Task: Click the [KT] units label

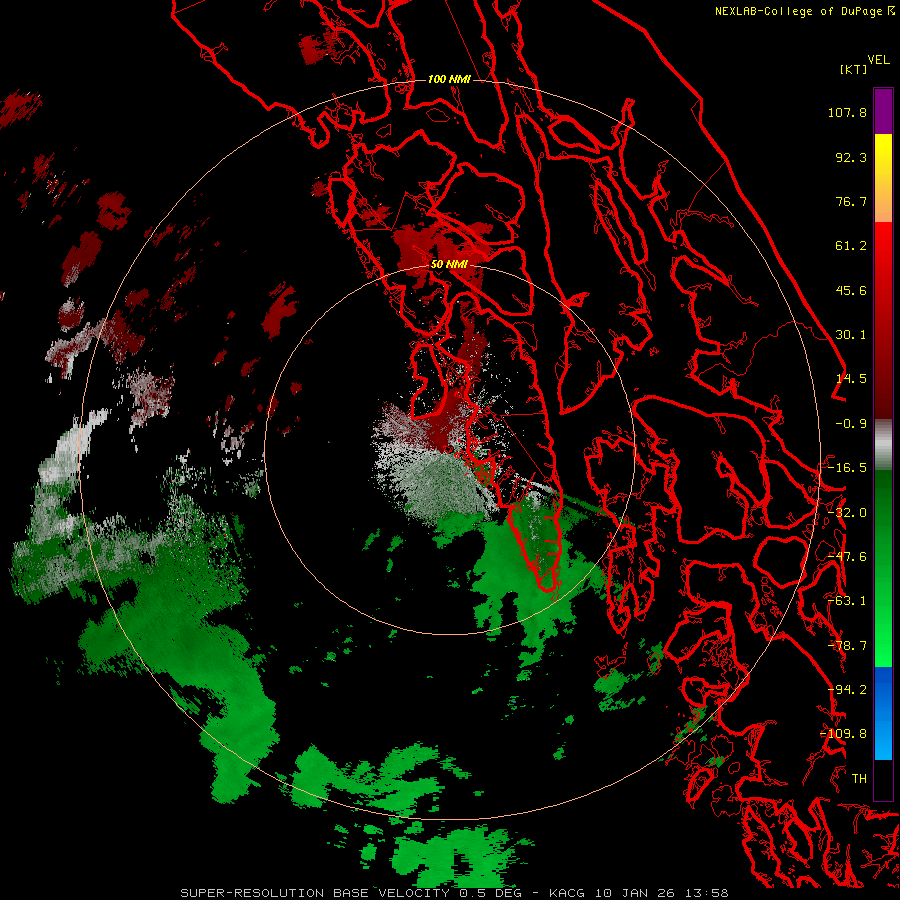Action: click(x=854, y=69)
